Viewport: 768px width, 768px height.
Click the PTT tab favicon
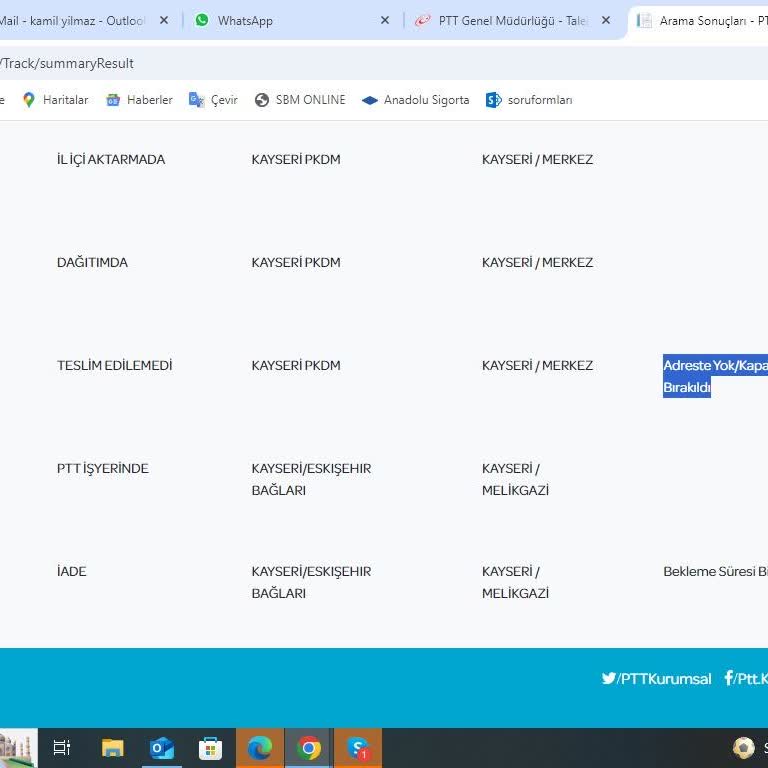pyautogui.click(x=422, y=21)
